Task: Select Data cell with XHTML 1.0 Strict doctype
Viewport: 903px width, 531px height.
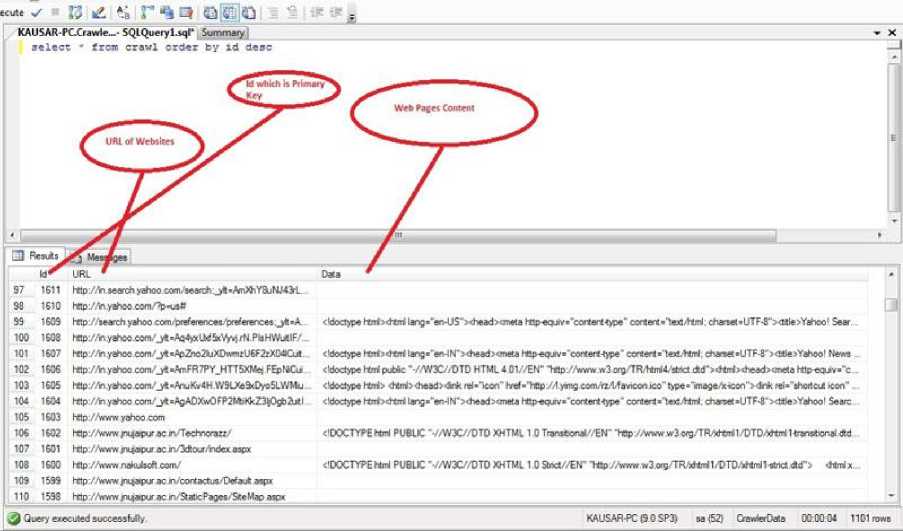Action: [x=592, y=464]
